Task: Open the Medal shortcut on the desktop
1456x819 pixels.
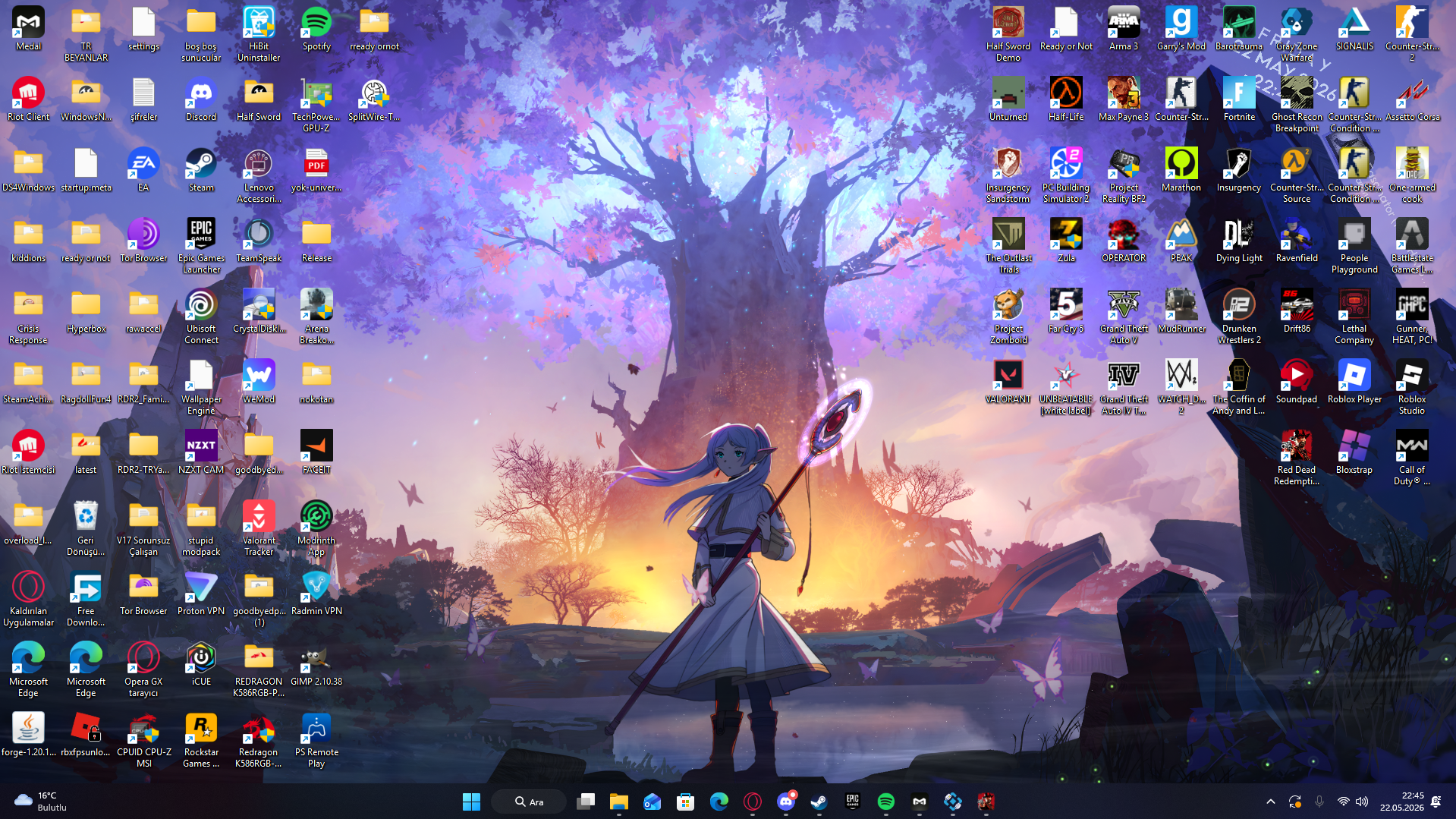Action: 28,29
